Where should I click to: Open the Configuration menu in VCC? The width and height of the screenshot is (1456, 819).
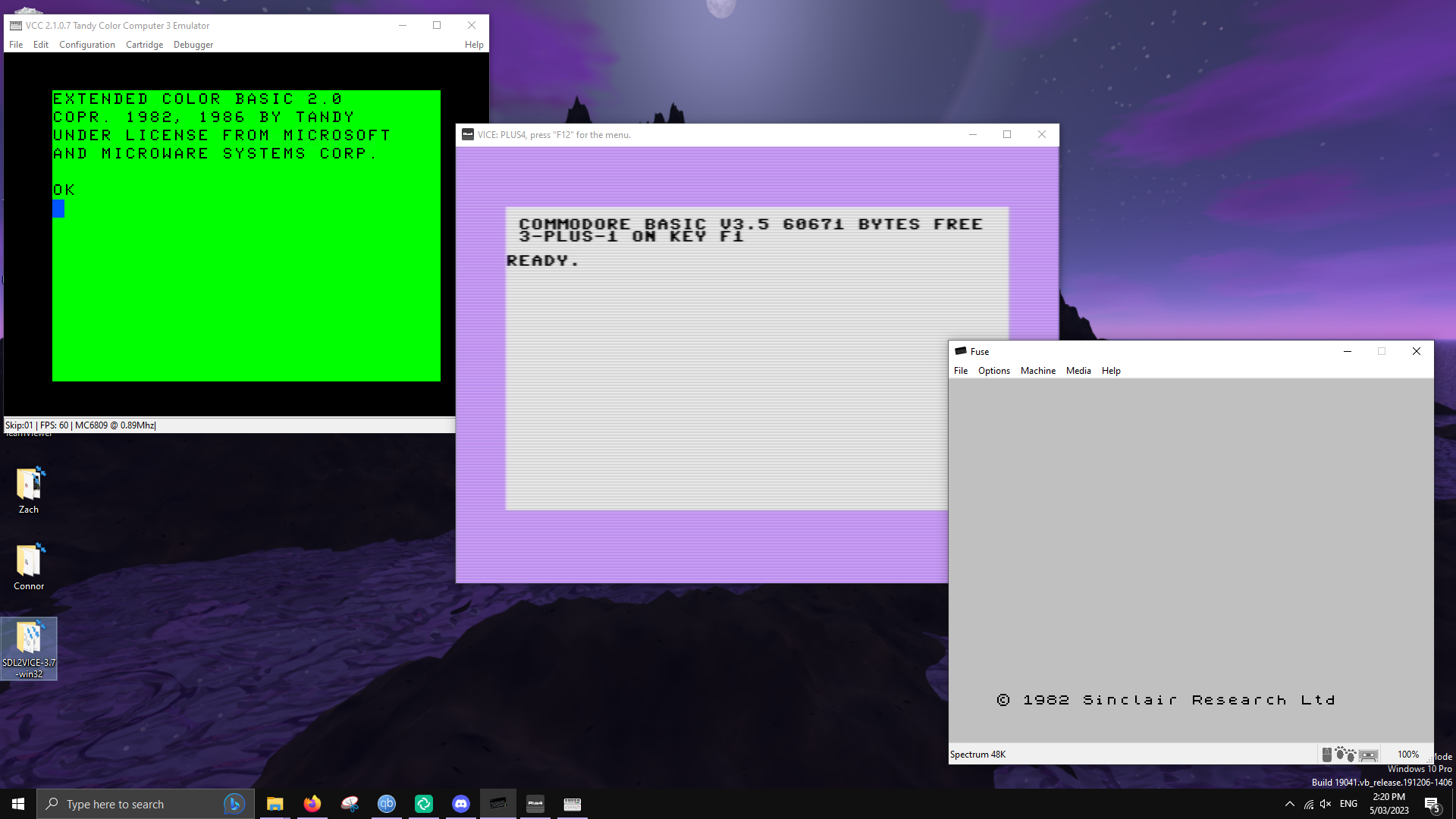point(87,45)
